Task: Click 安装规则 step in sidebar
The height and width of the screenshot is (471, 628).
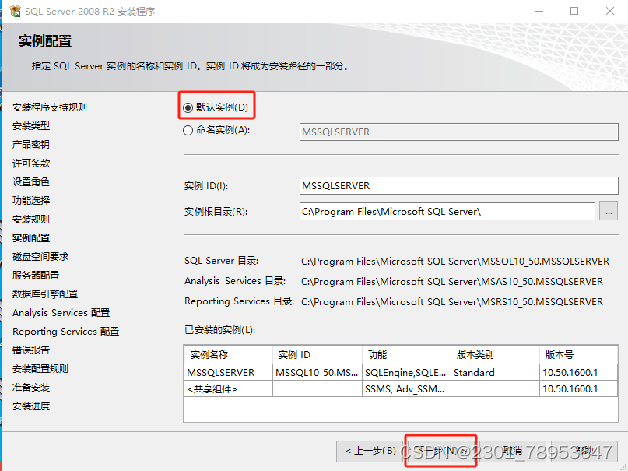Action: coord(31,219)
